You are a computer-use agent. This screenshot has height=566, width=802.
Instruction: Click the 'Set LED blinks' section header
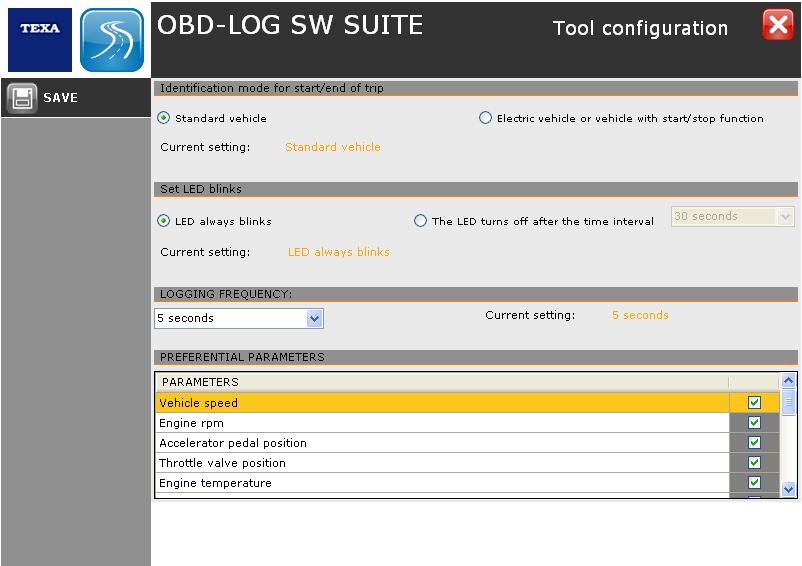[476, 189]
